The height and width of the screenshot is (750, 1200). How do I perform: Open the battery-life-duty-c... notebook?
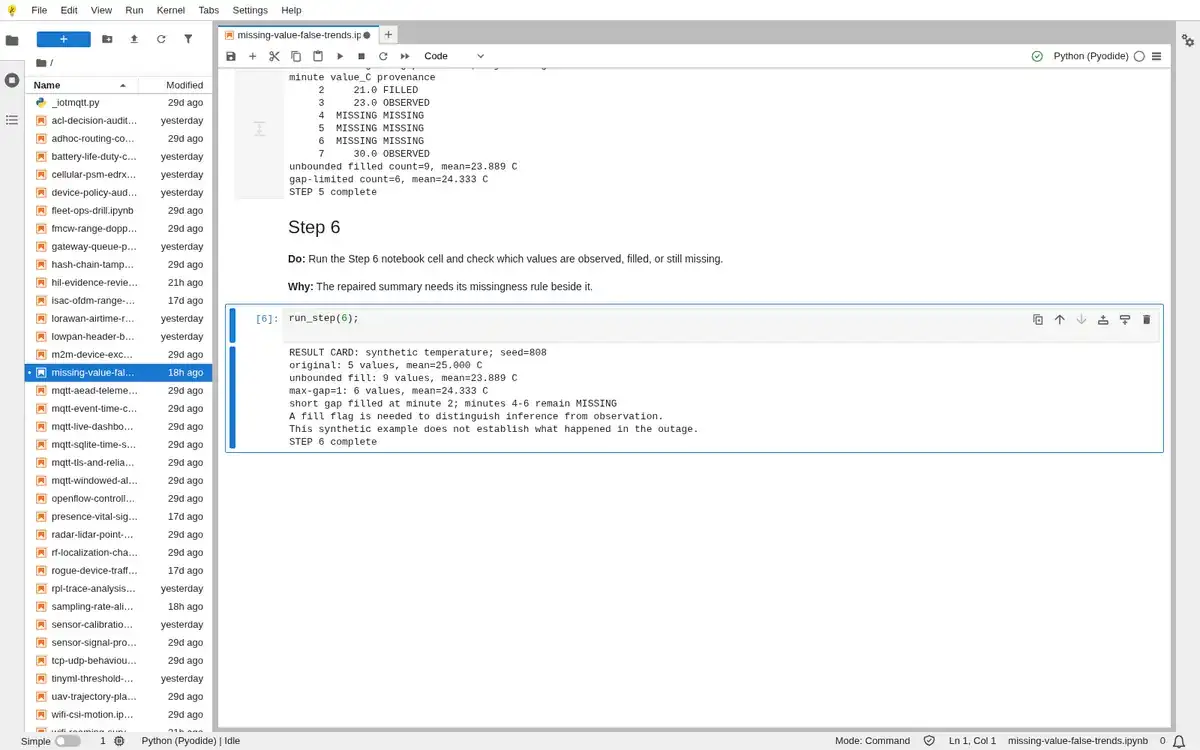coord(118,156)
